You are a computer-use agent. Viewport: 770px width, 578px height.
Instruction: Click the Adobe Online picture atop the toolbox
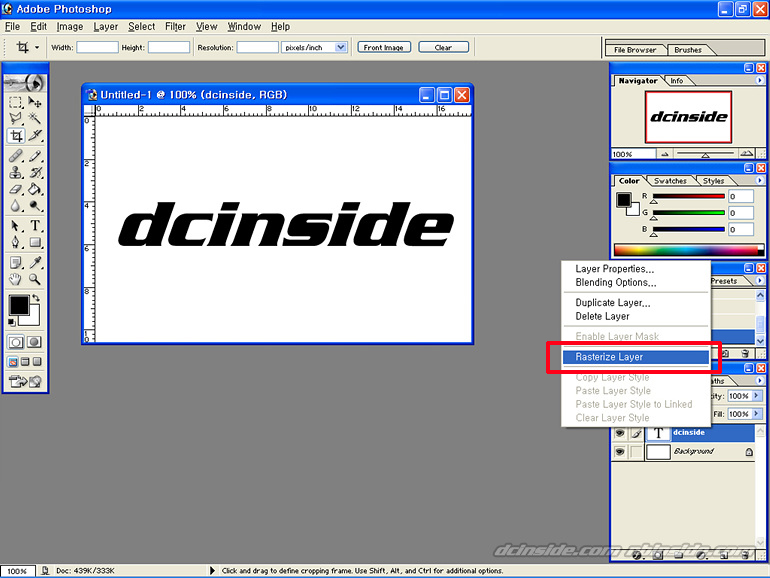pyautogui.click(x=25, y=83)
